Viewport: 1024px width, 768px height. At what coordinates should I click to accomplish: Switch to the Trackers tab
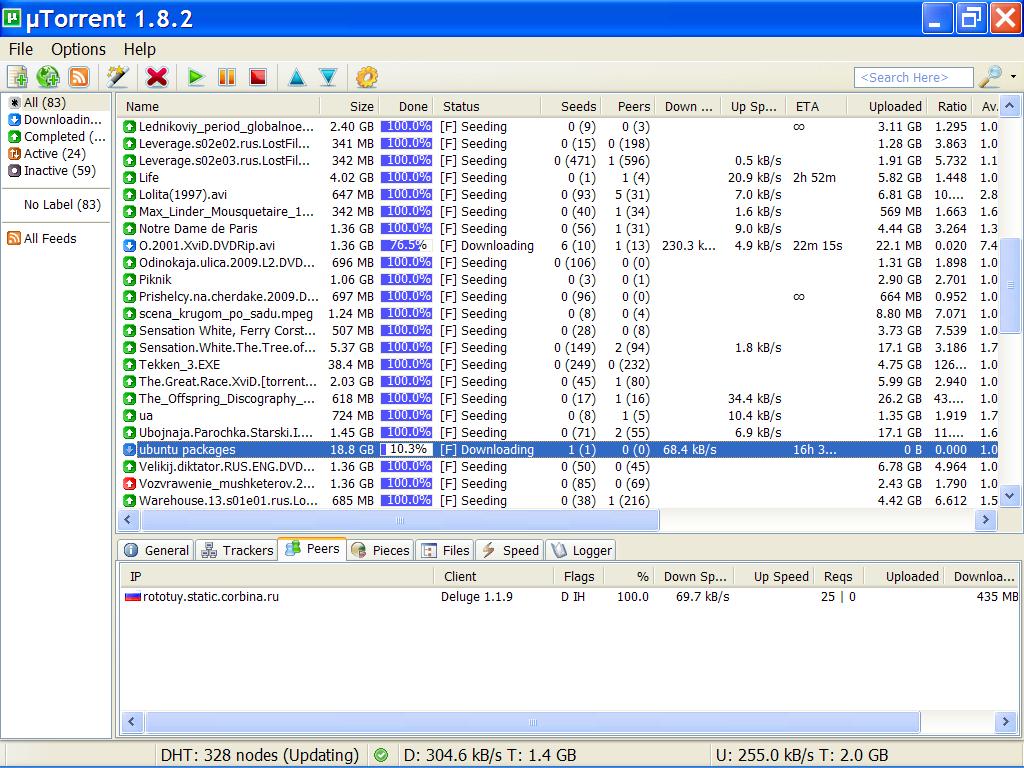click(x=237, y=550)
